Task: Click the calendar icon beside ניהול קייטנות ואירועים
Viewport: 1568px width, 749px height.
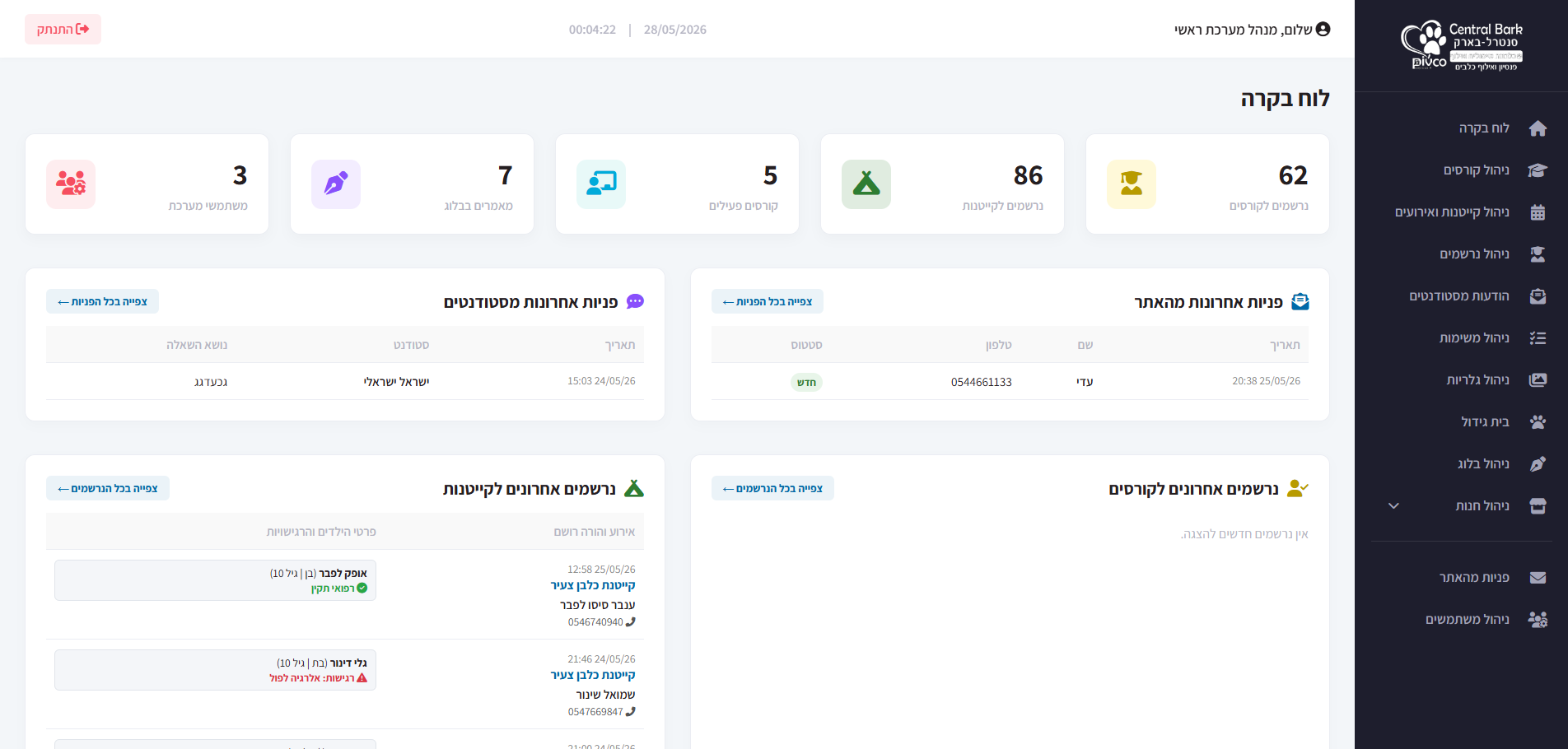Action: pyautogui.click(x=1538, y=212)
